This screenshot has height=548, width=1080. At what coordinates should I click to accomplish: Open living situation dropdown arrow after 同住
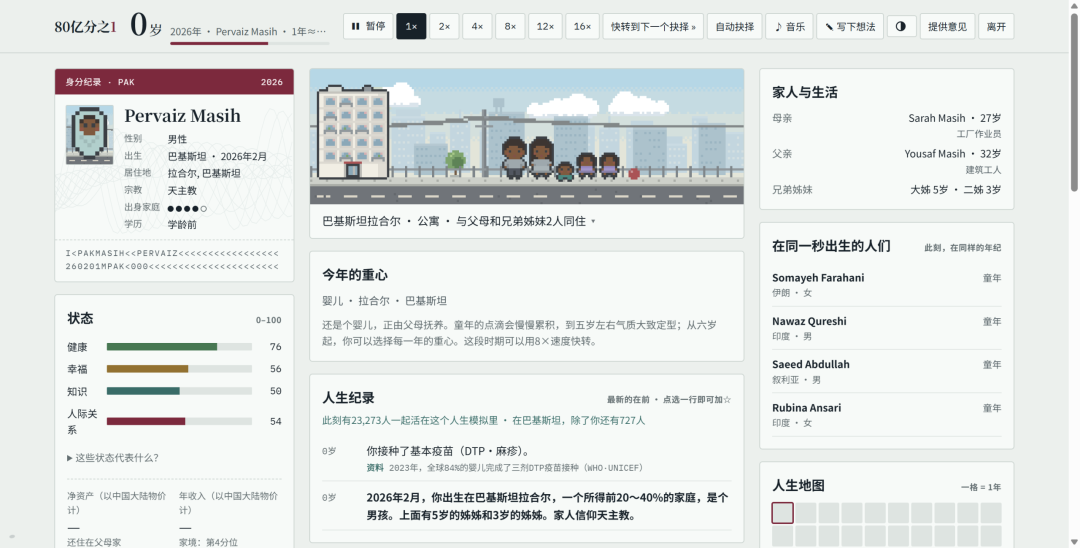(x=593, y=222)
